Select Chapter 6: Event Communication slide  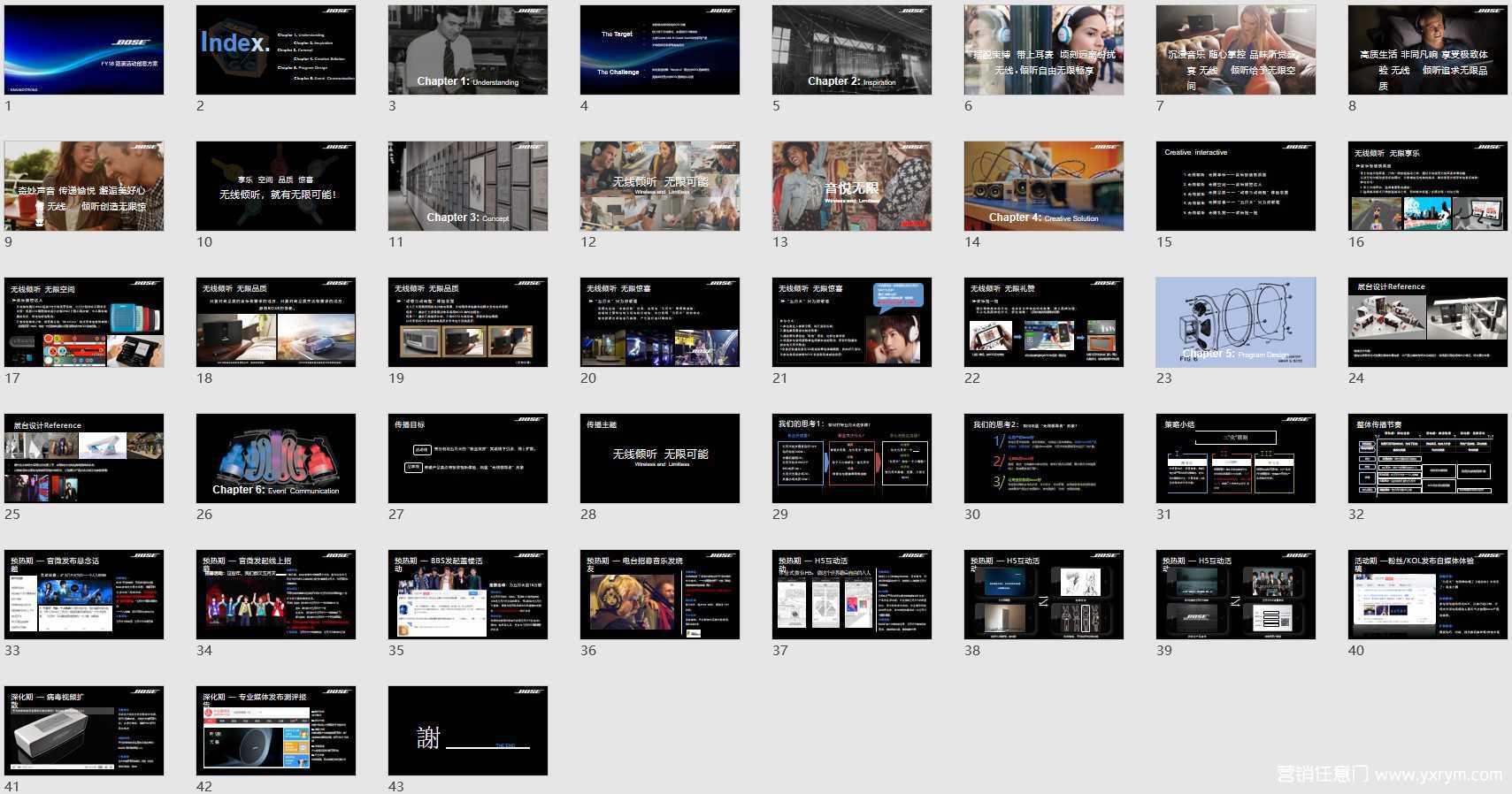(x=276, y=458)
